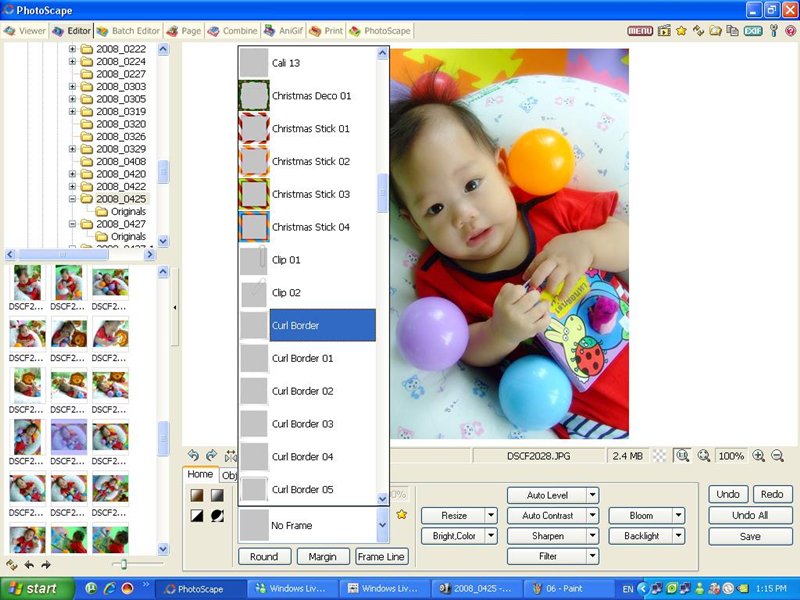Click the Undo All button
This screenshot has height=600, width=800.
click(x=750, y=515)
